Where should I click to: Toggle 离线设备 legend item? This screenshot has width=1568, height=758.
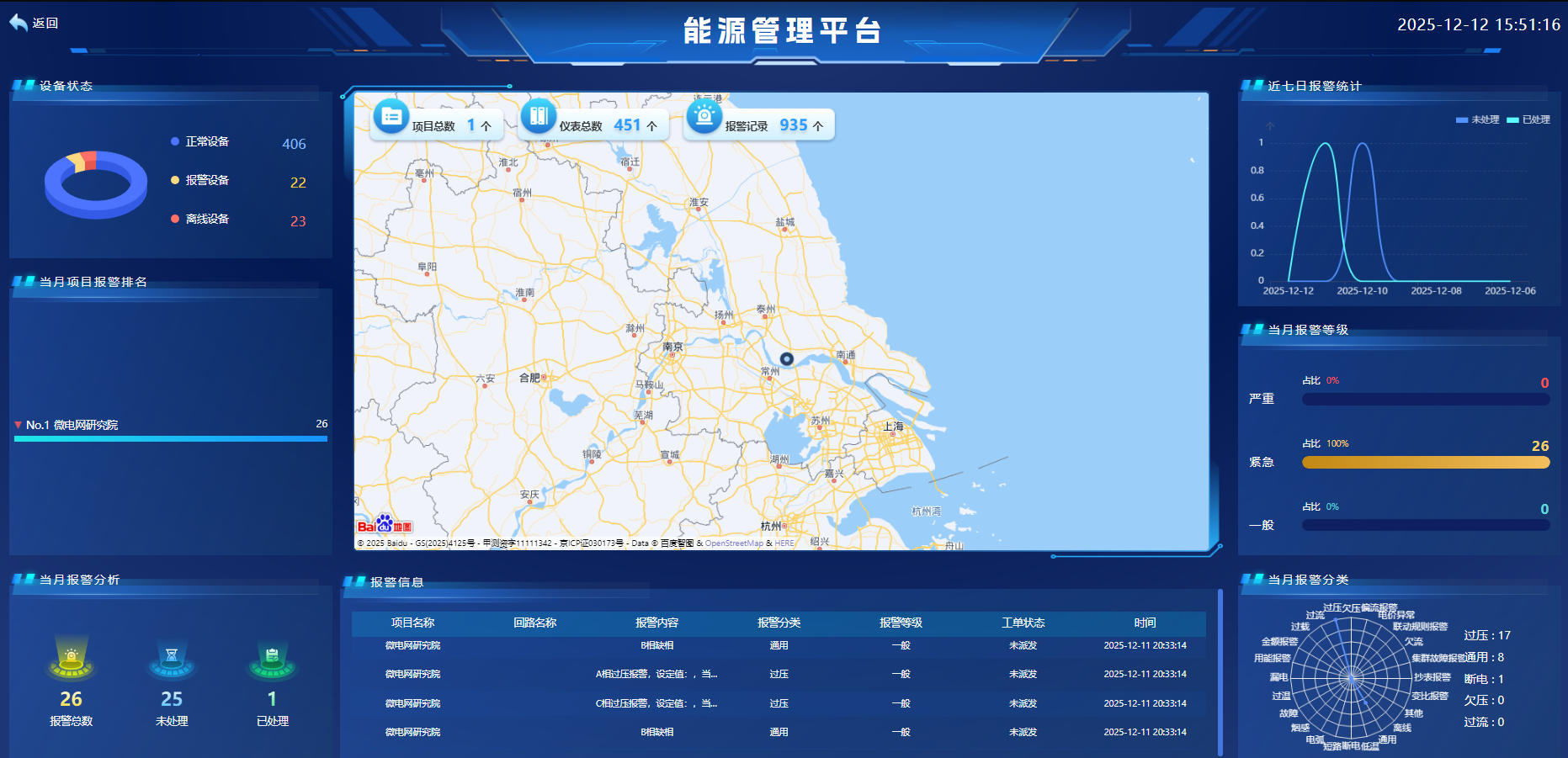(x=200, y=219)
